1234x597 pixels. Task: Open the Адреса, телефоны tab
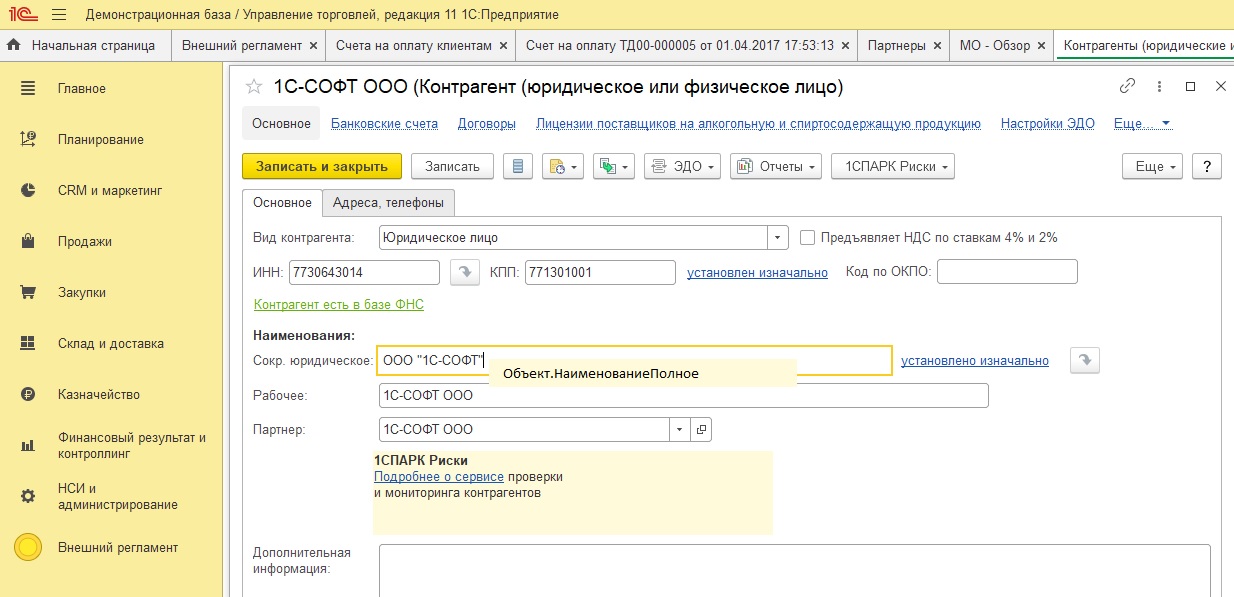click(x=389, y=202)
